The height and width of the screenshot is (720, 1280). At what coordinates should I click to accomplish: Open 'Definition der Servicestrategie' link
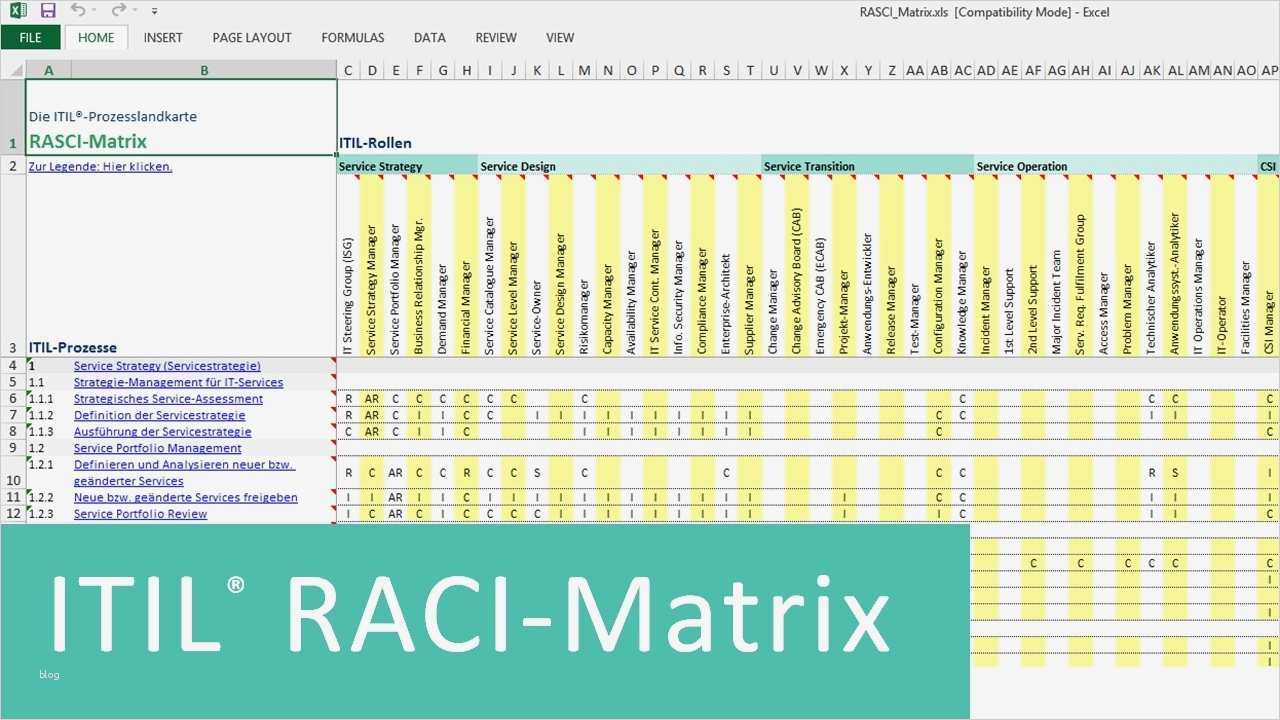tap(159, 415)
